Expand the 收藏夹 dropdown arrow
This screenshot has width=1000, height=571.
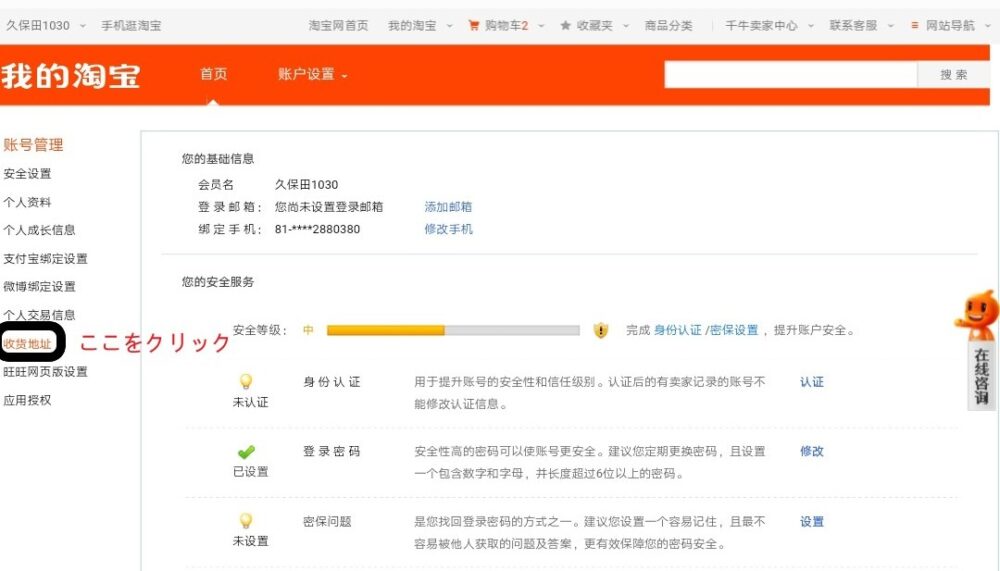[626, 26]
